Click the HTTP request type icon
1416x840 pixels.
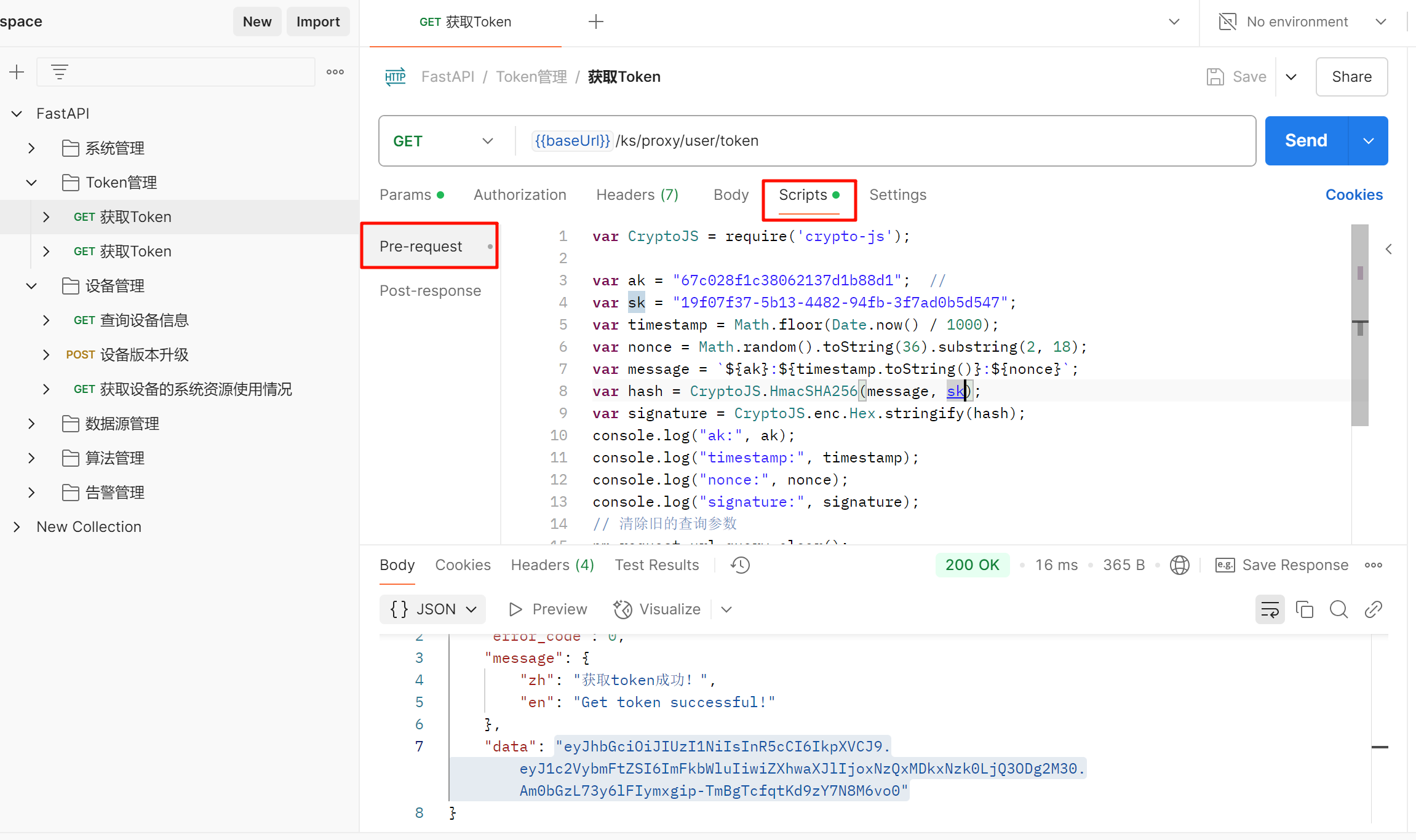click(395, 77)
